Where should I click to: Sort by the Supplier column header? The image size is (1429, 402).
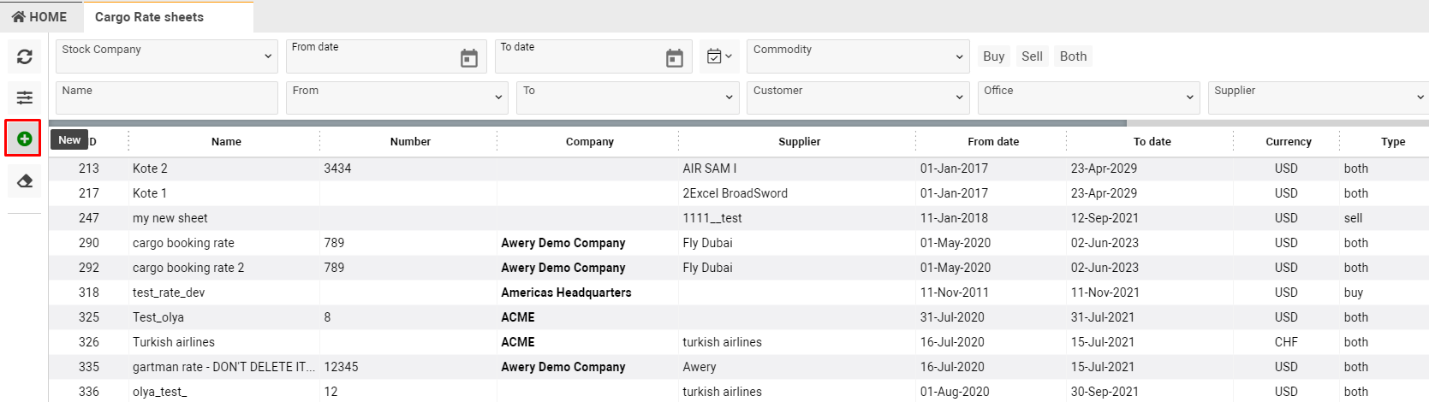(x=798, y=142)
